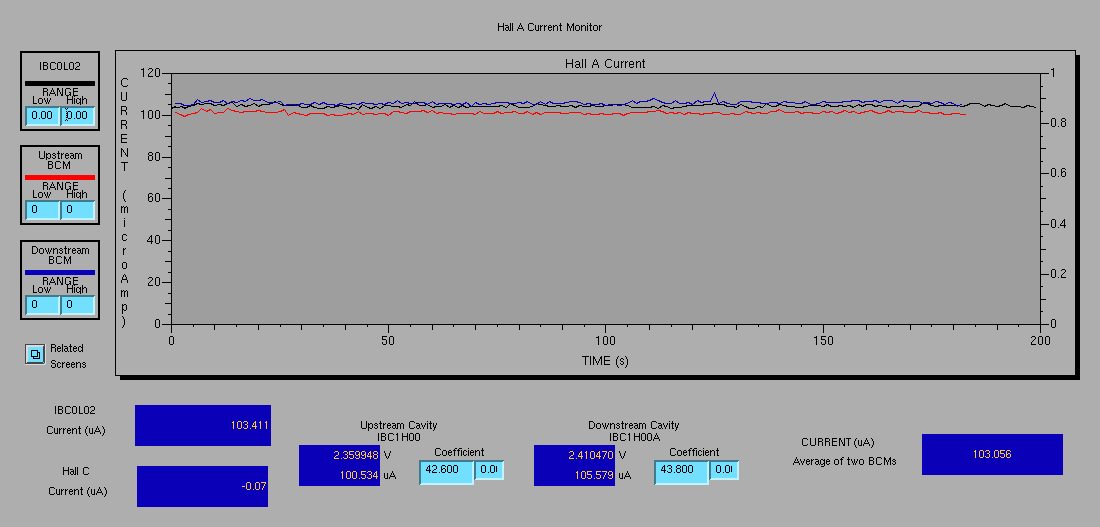Click the Downstream Cavity IBC1H00A label

pyautogui.click(x=633, y=431)
